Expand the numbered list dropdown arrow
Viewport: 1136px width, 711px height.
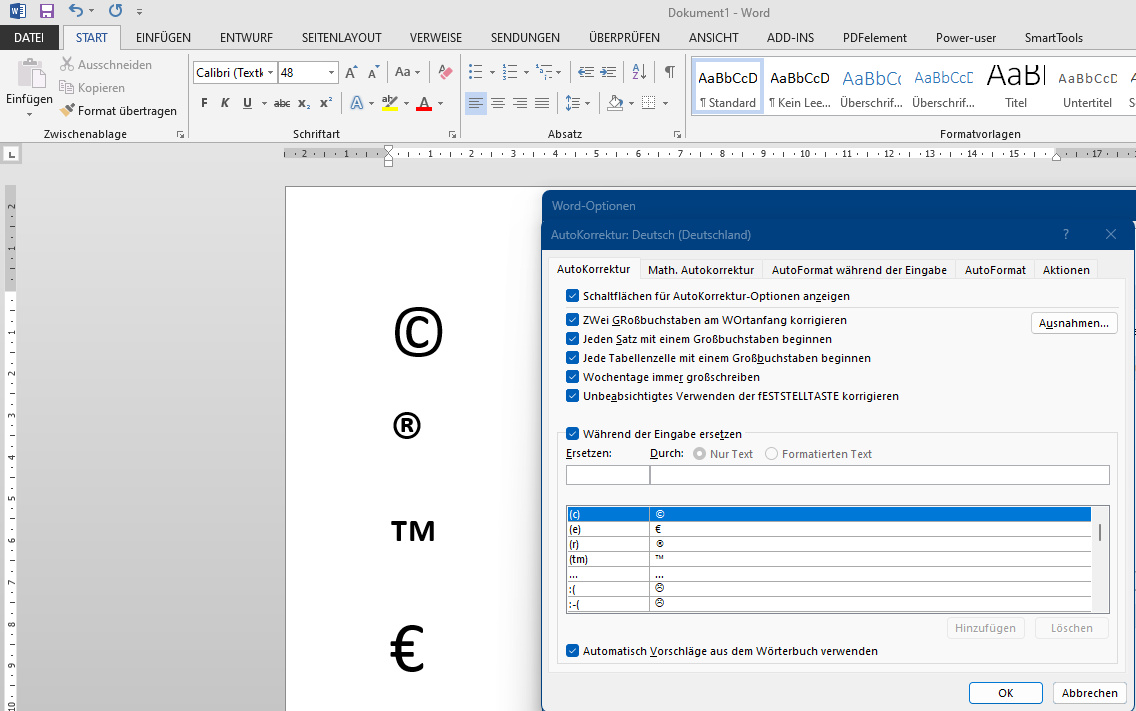(526, 72)
